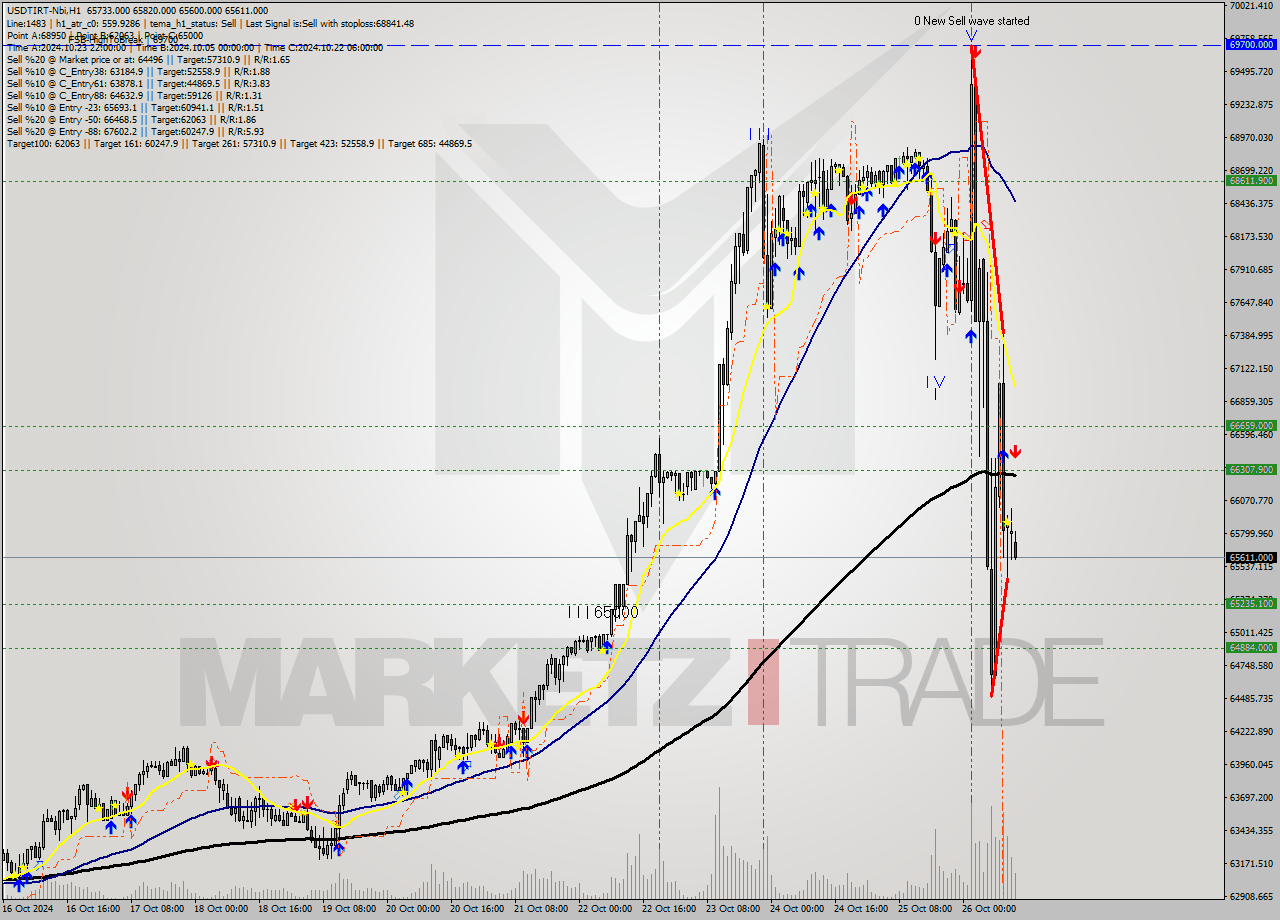This screenshot has width=1280, height=920.
Task: Click the 'Sell %10 @ C_Entry61: 63878.1' line
Action: (x=138, y=83)
